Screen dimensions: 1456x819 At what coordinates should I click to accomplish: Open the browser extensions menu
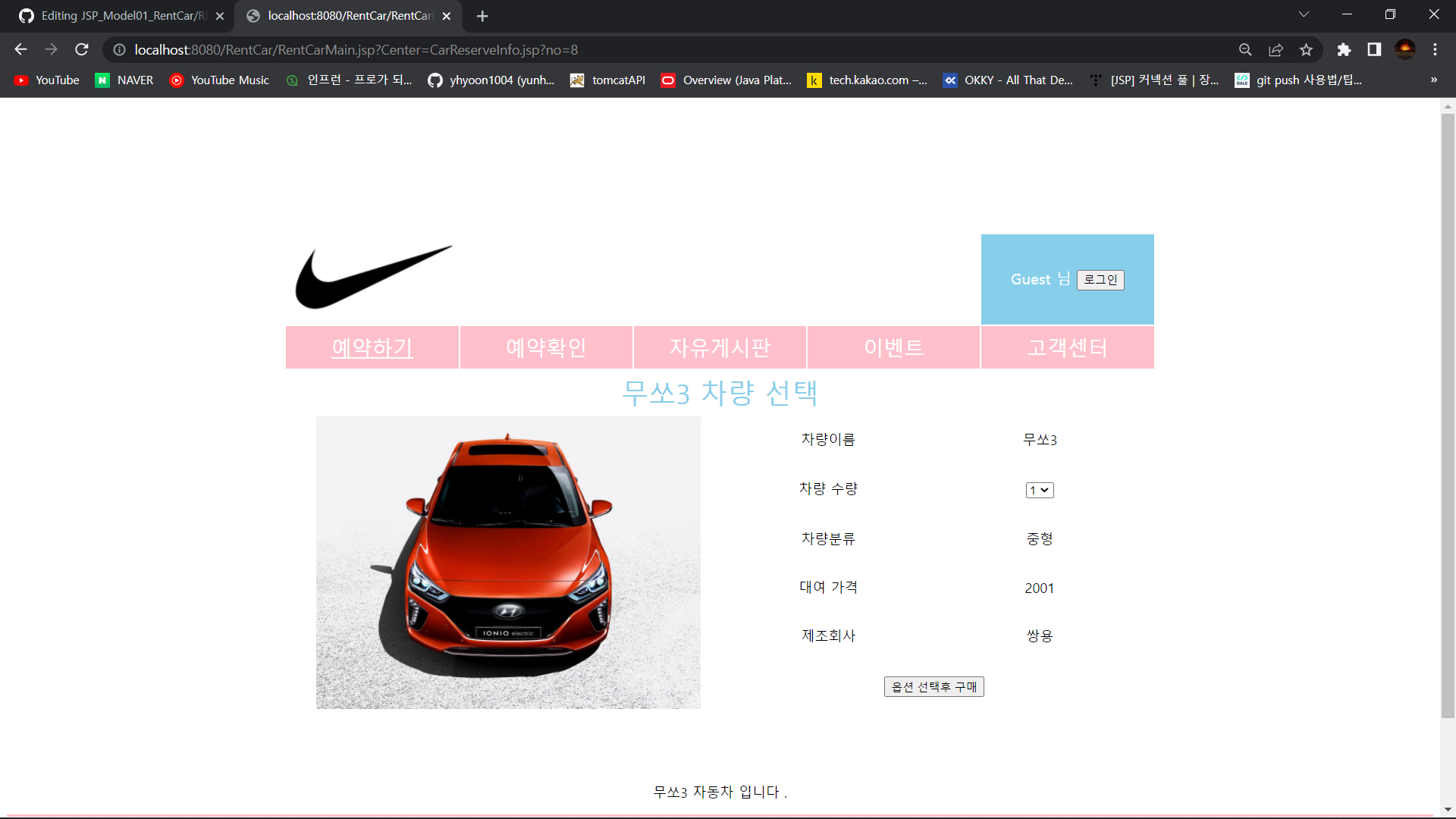click(1345, 49)
